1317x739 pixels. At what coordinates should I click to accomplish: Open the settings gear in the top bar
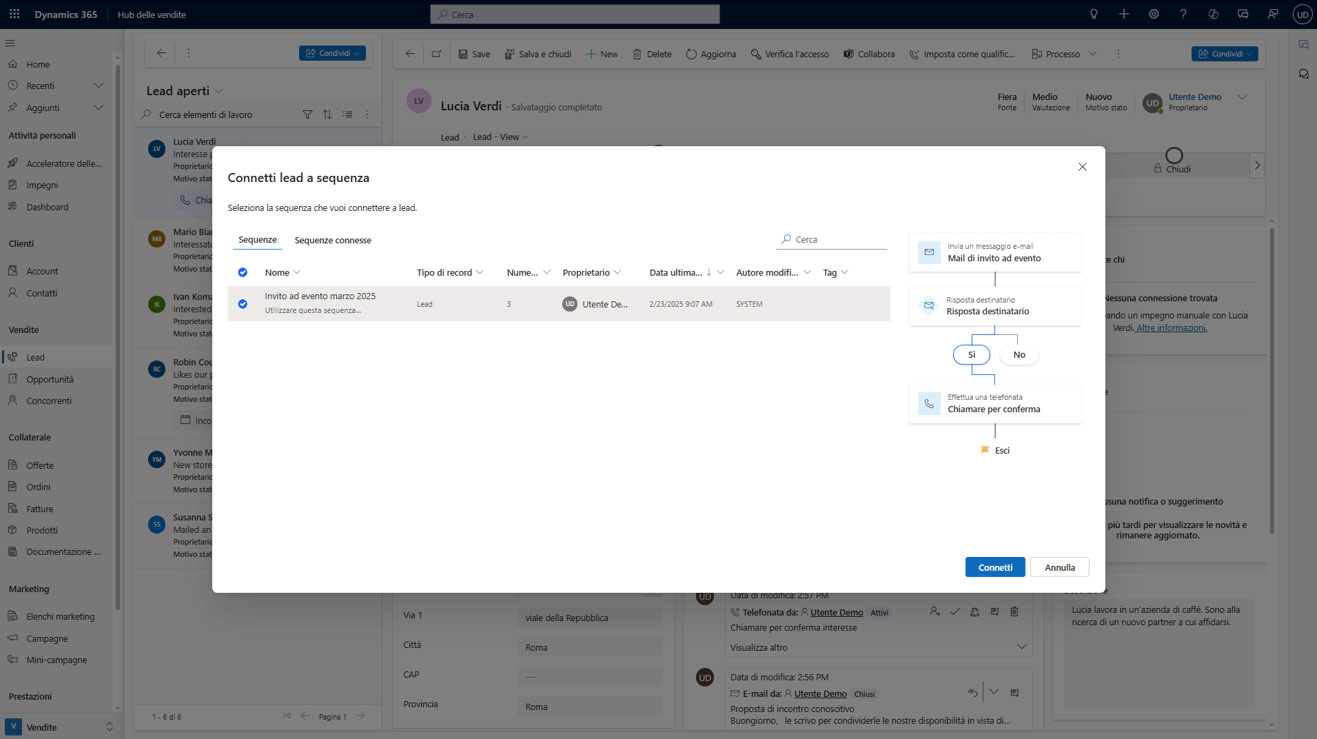1154,14
